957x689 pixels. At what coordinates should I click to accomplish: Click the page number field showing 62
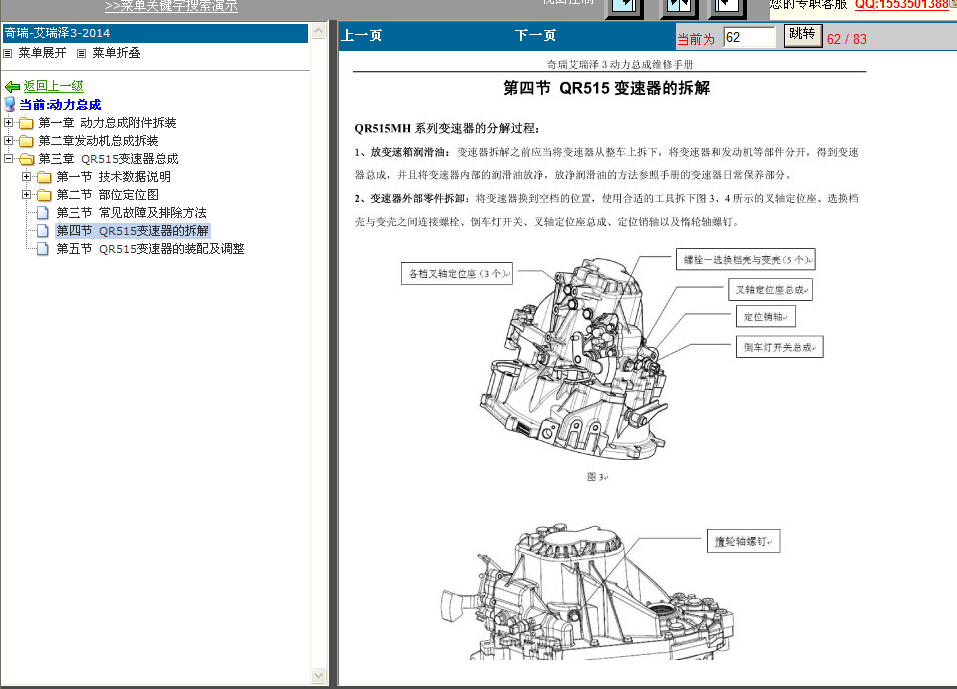click(x=749, y=37)
